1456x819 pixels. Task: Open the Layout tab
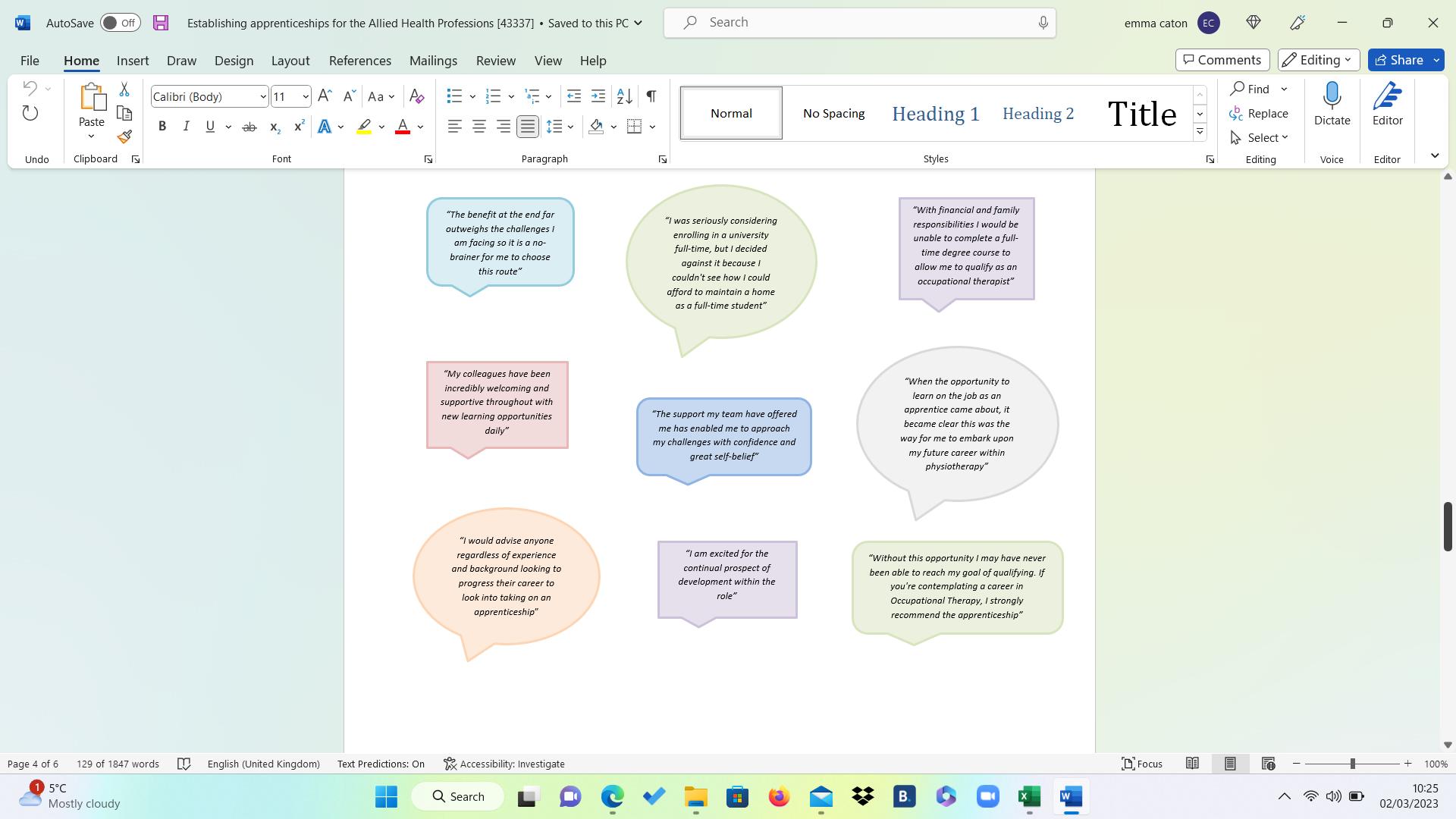[x=290, y=61]
